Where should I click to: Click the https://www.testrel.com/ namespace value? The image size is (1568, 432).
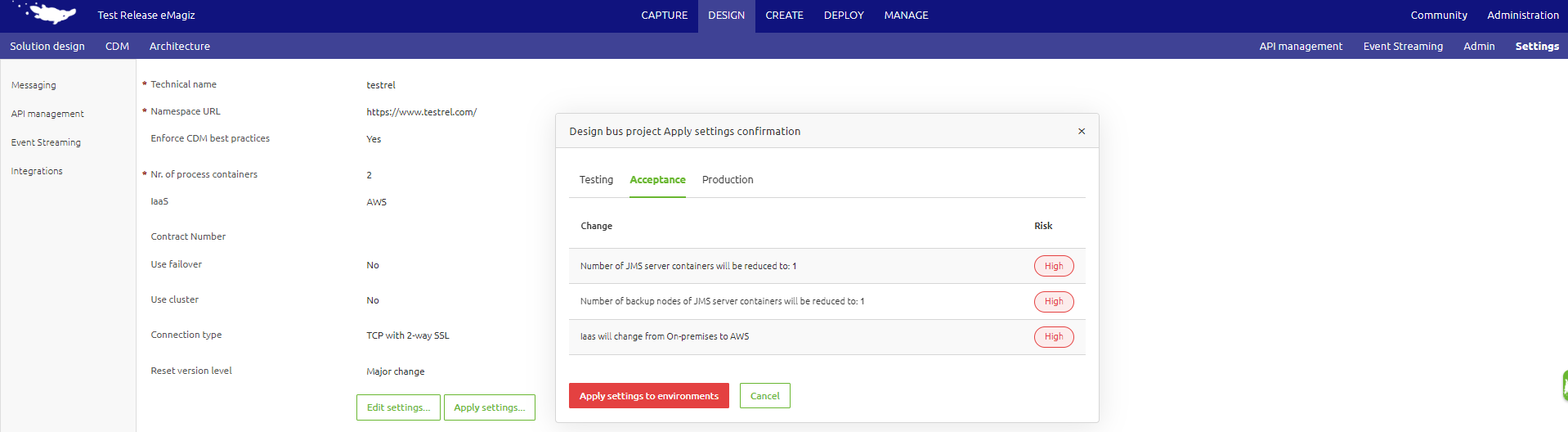422,112
